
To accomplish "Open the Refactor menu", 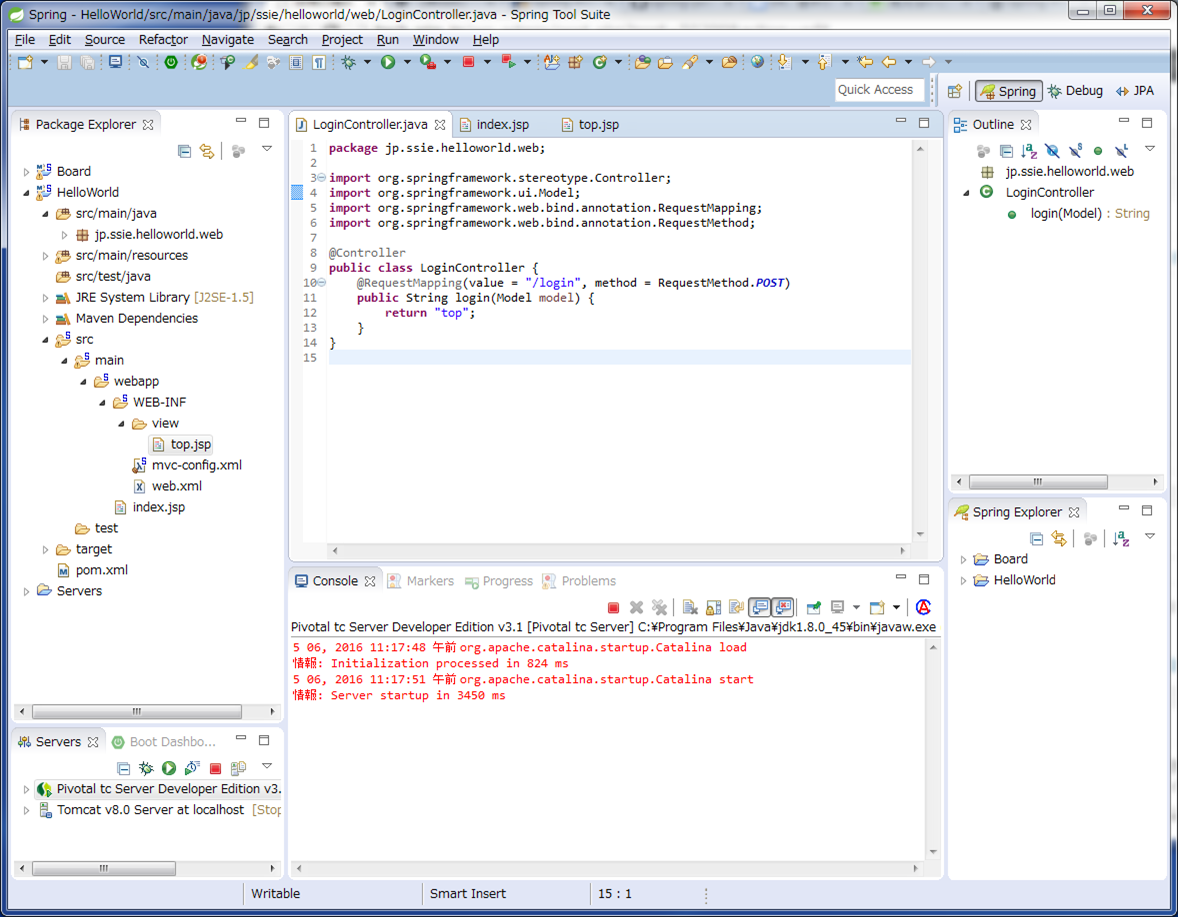I will (x=163, y=39).
